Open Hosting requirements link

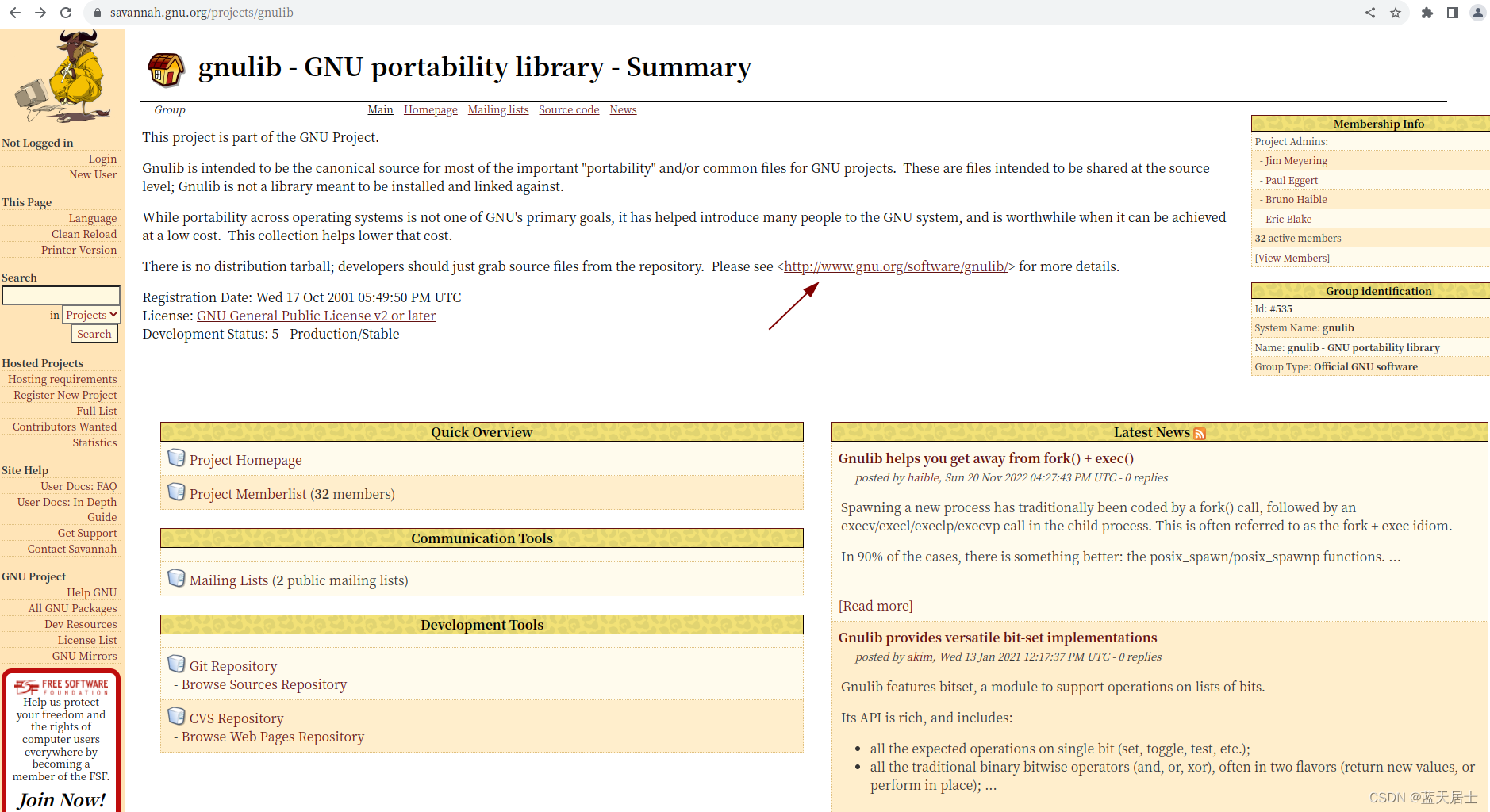[63, 379]
